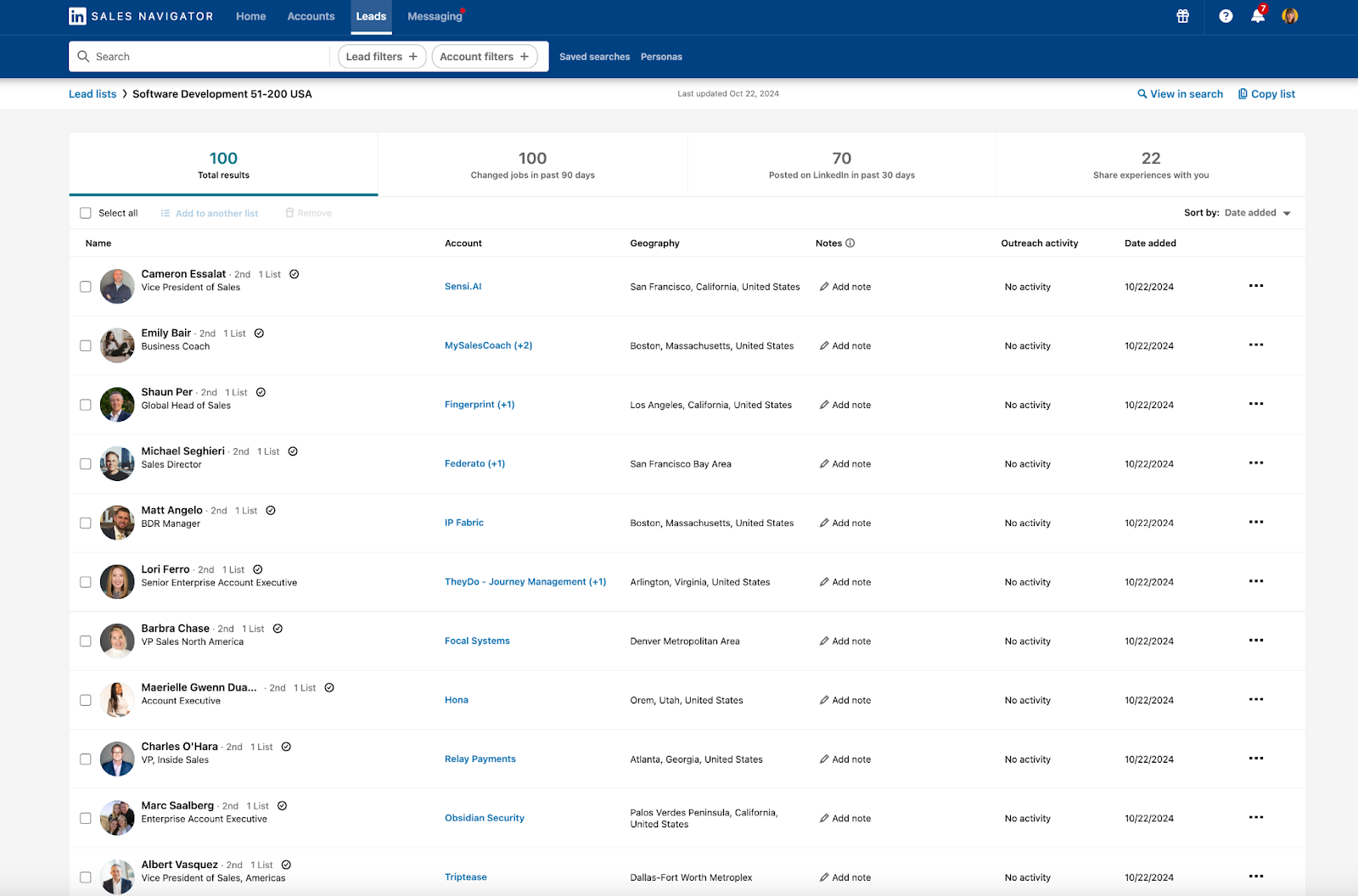Add note for Cameron Essalat

point(845,287)
